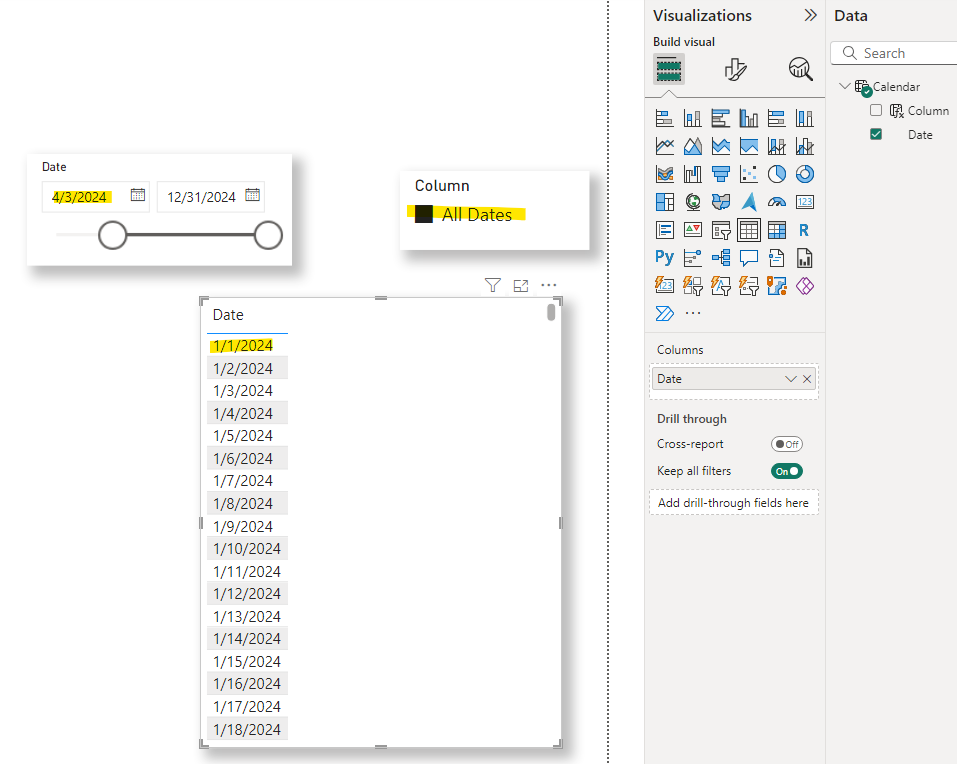Select the stacked column chart visual
Viewport: 957px width, 764px height.
click(692, 118)
